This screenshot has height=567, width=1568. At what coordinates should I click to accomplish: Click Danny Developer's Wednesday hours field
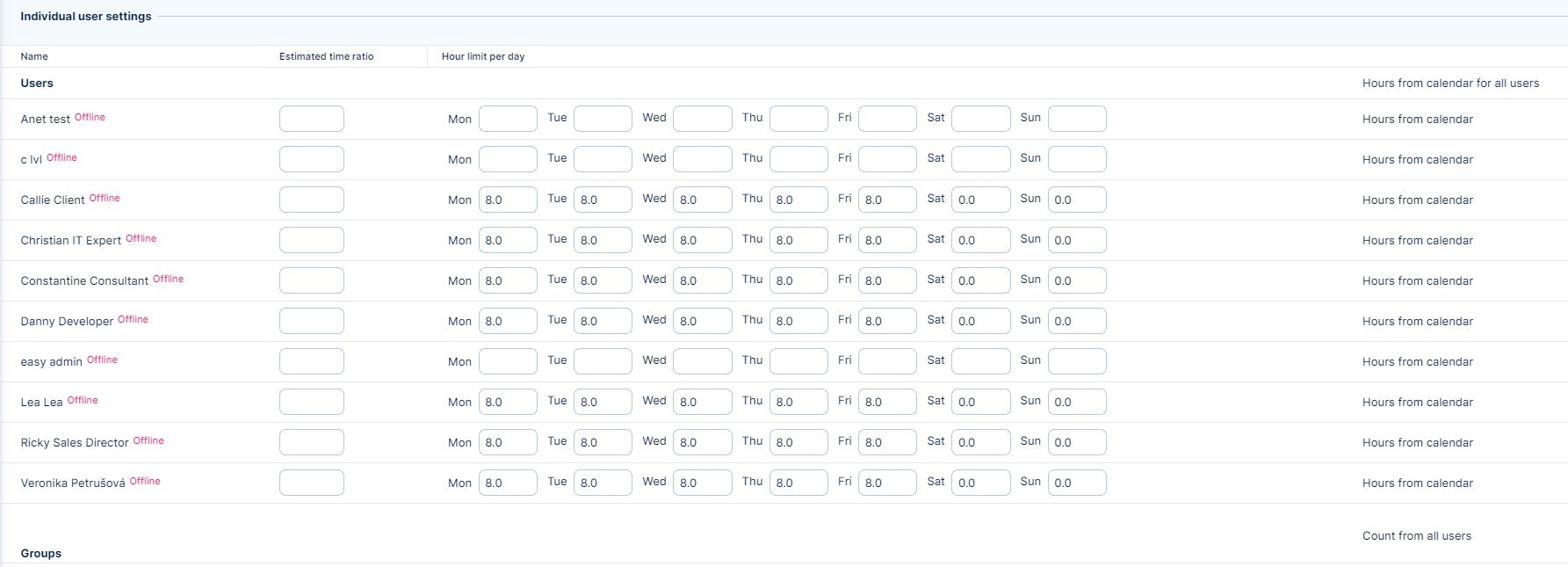pyautogui.click(x=702, y=321)
